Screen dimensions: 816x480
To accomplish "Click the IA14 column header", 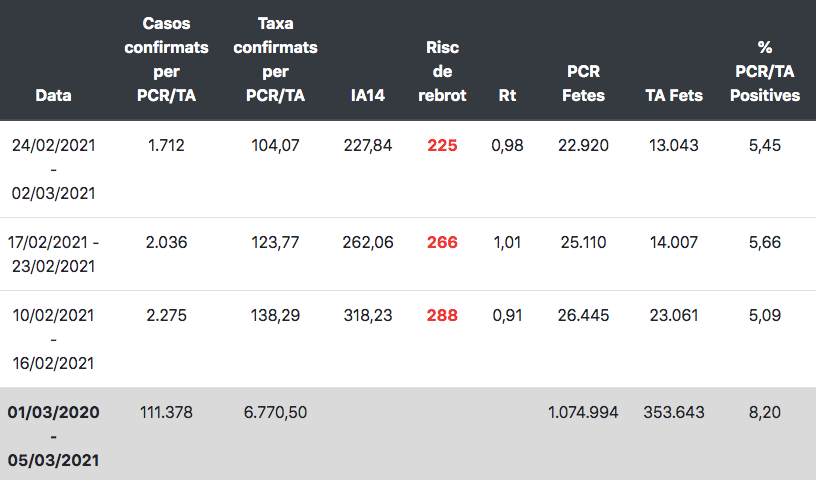I will (x=368, y=96).
